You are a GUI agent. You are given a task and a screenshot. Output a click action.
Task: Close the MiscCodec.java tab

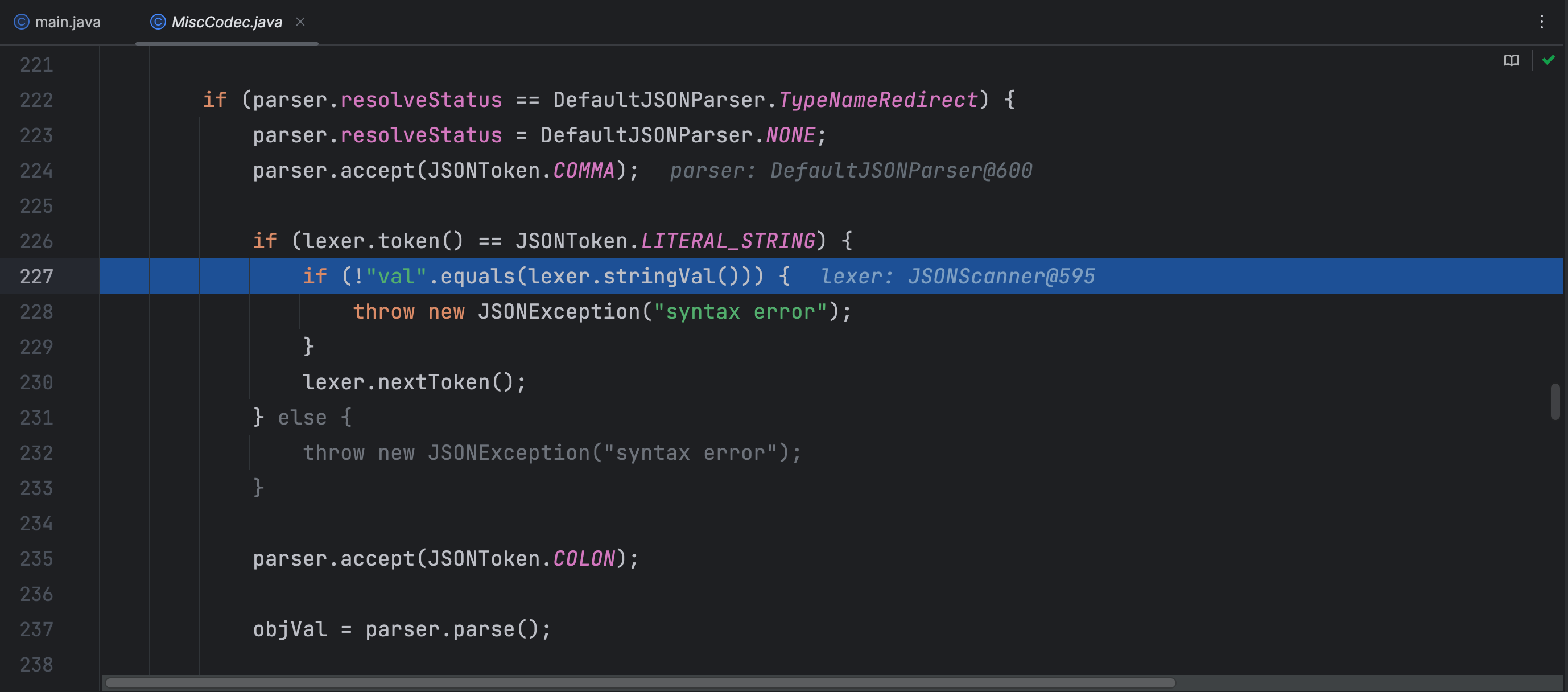tap(300, 22)
